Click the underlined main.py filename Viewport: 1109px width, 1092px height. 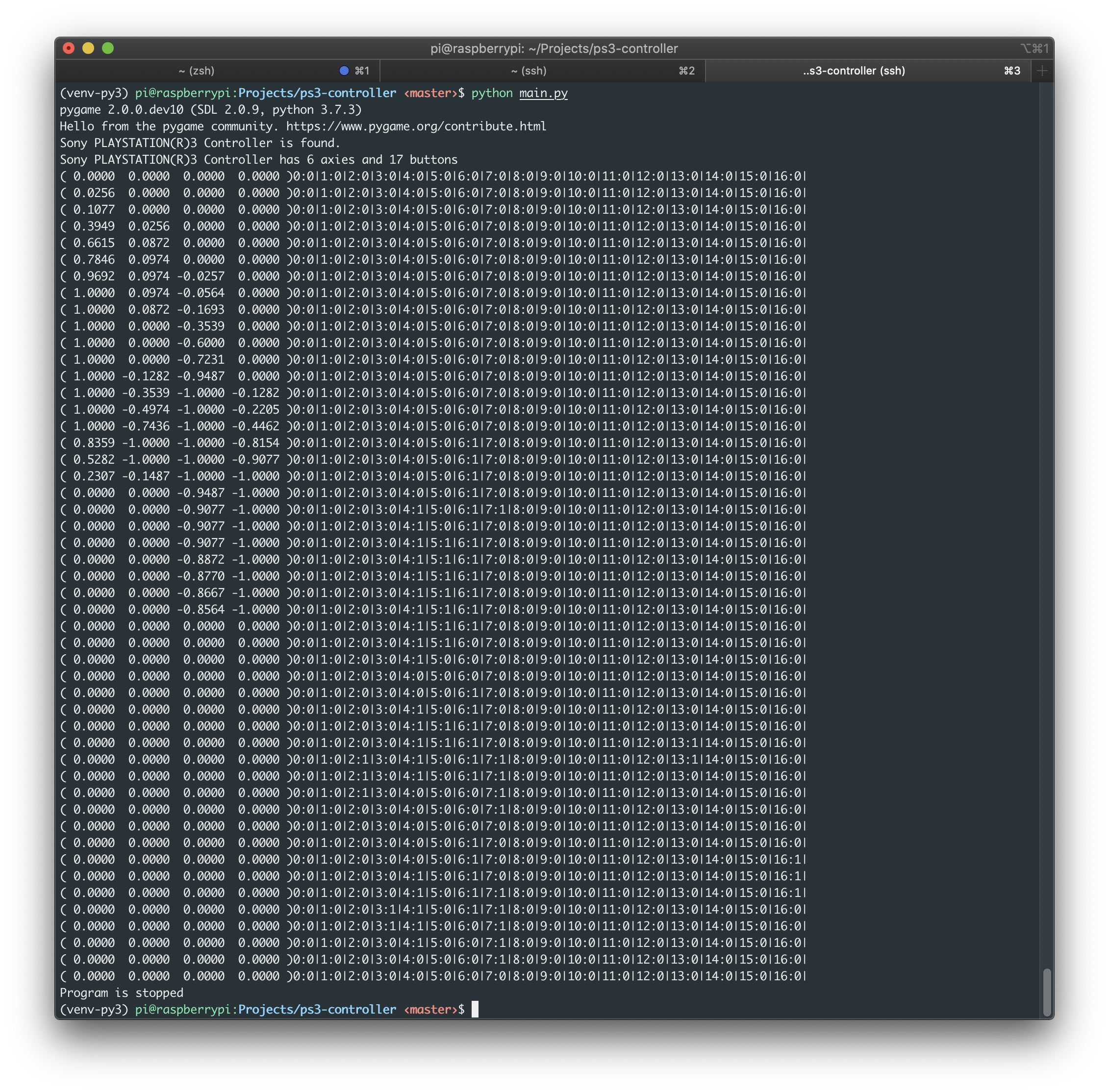pos(543,93)
